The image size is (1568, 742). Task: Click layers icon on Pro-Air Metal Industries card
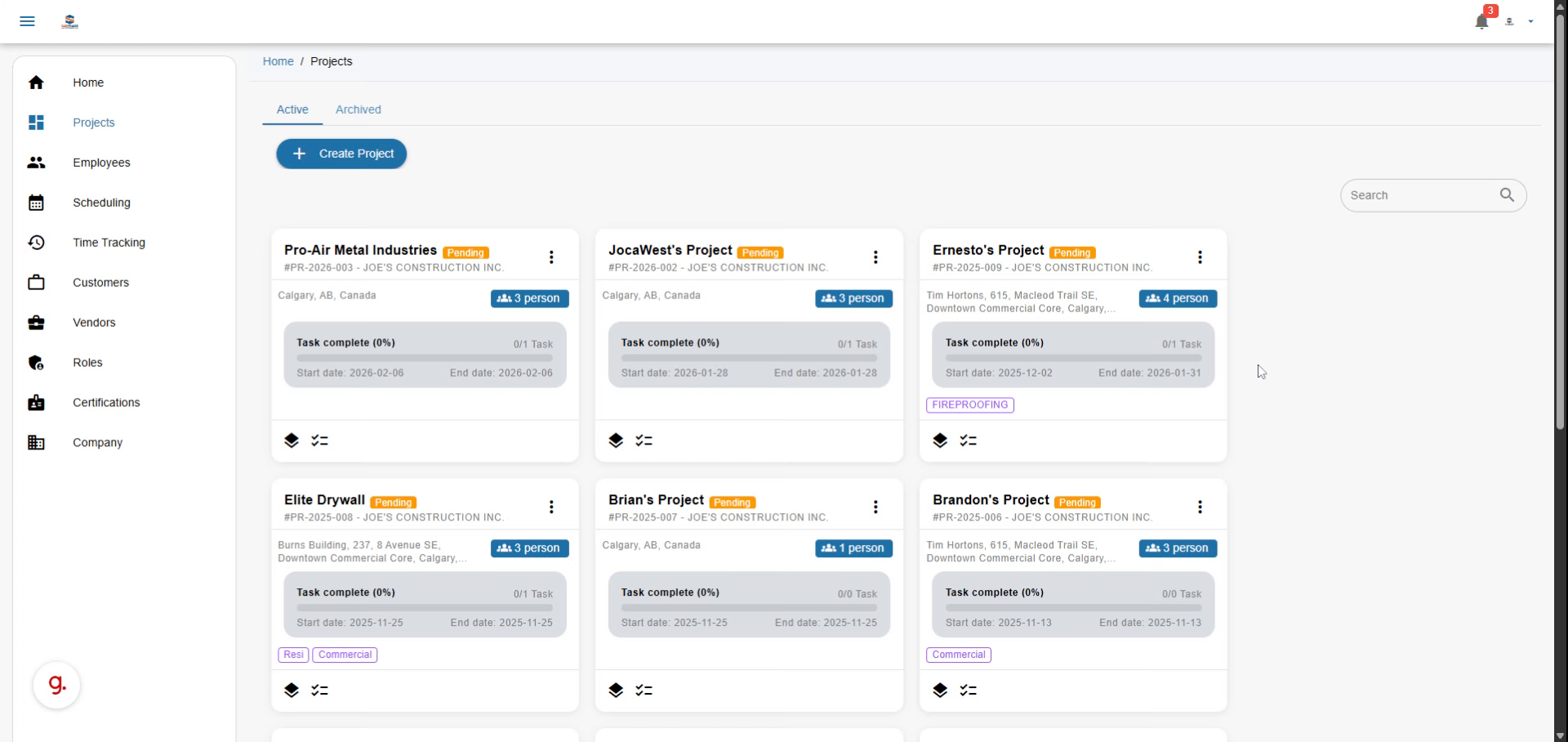point(292,440)
